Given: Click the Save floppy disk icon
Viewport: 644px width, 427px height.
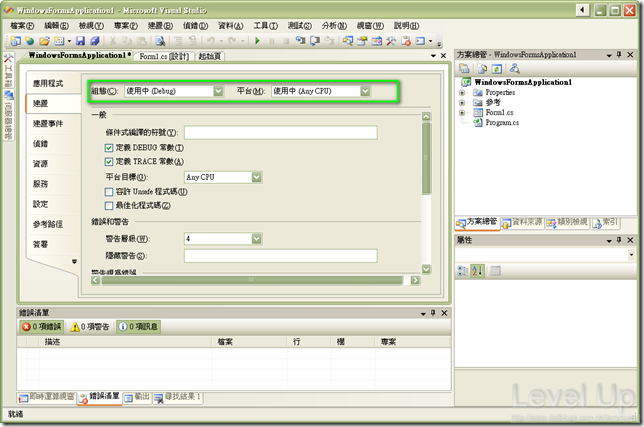Looking at the screenshot, I should 80,41.
